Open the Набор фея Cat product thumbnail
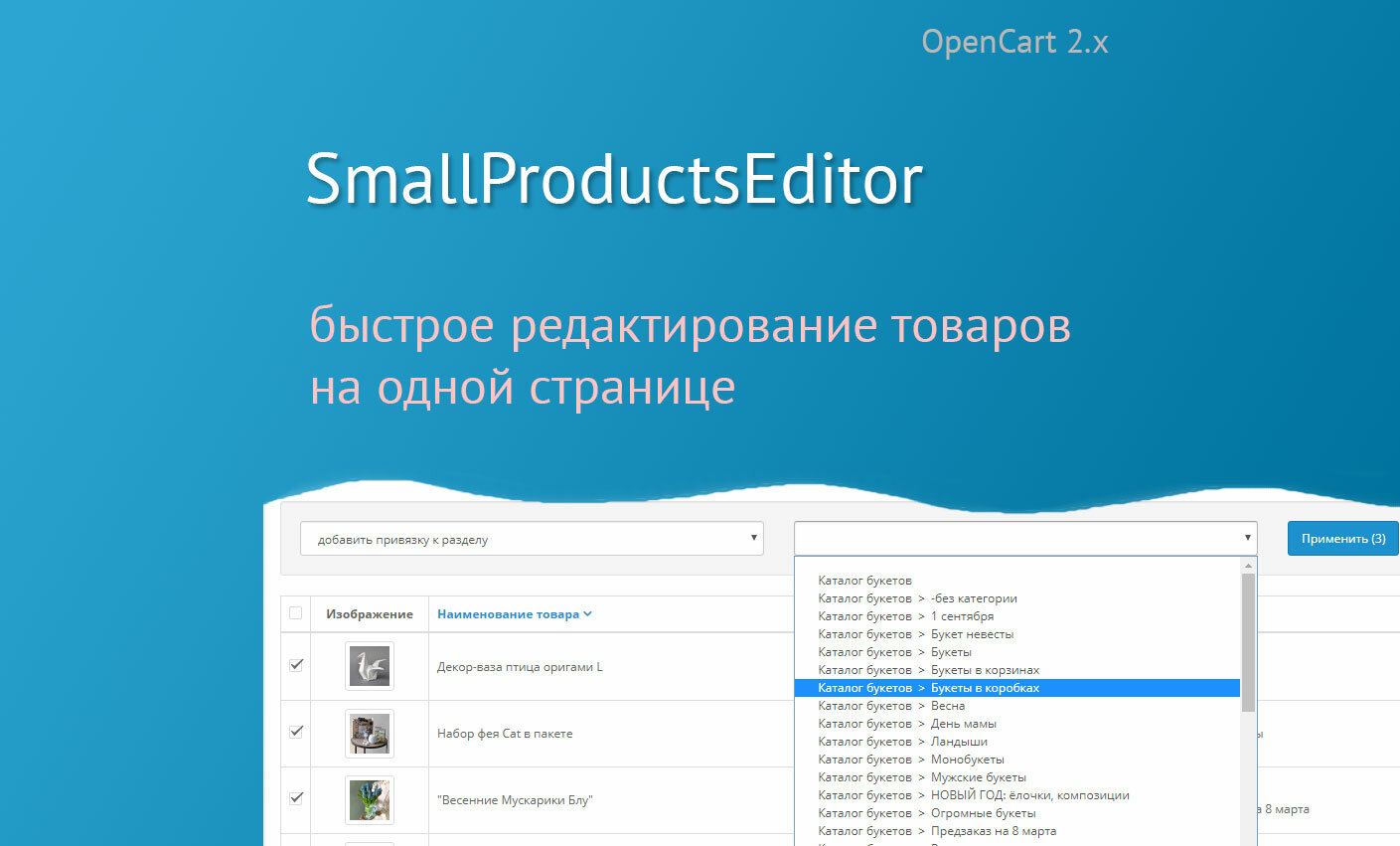The image size is (1400, 846). click(370, 734)
